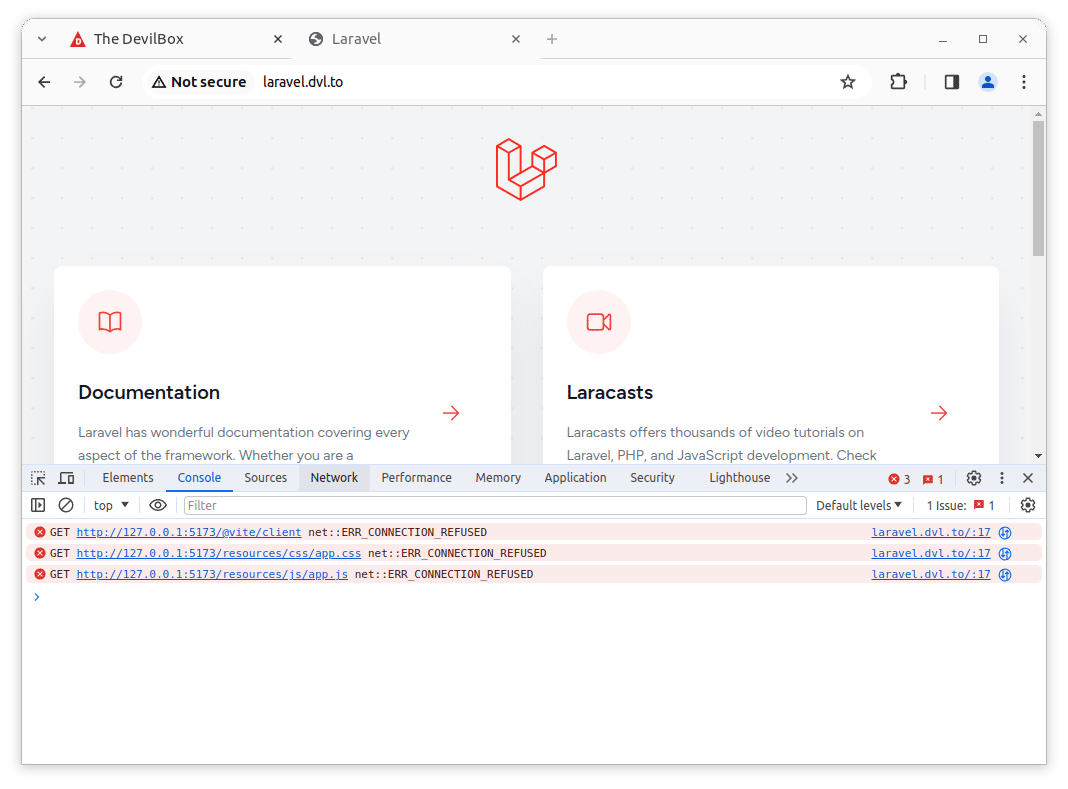Open console settings gear icon
The image size is (1068, 789).
(1027, 505)
